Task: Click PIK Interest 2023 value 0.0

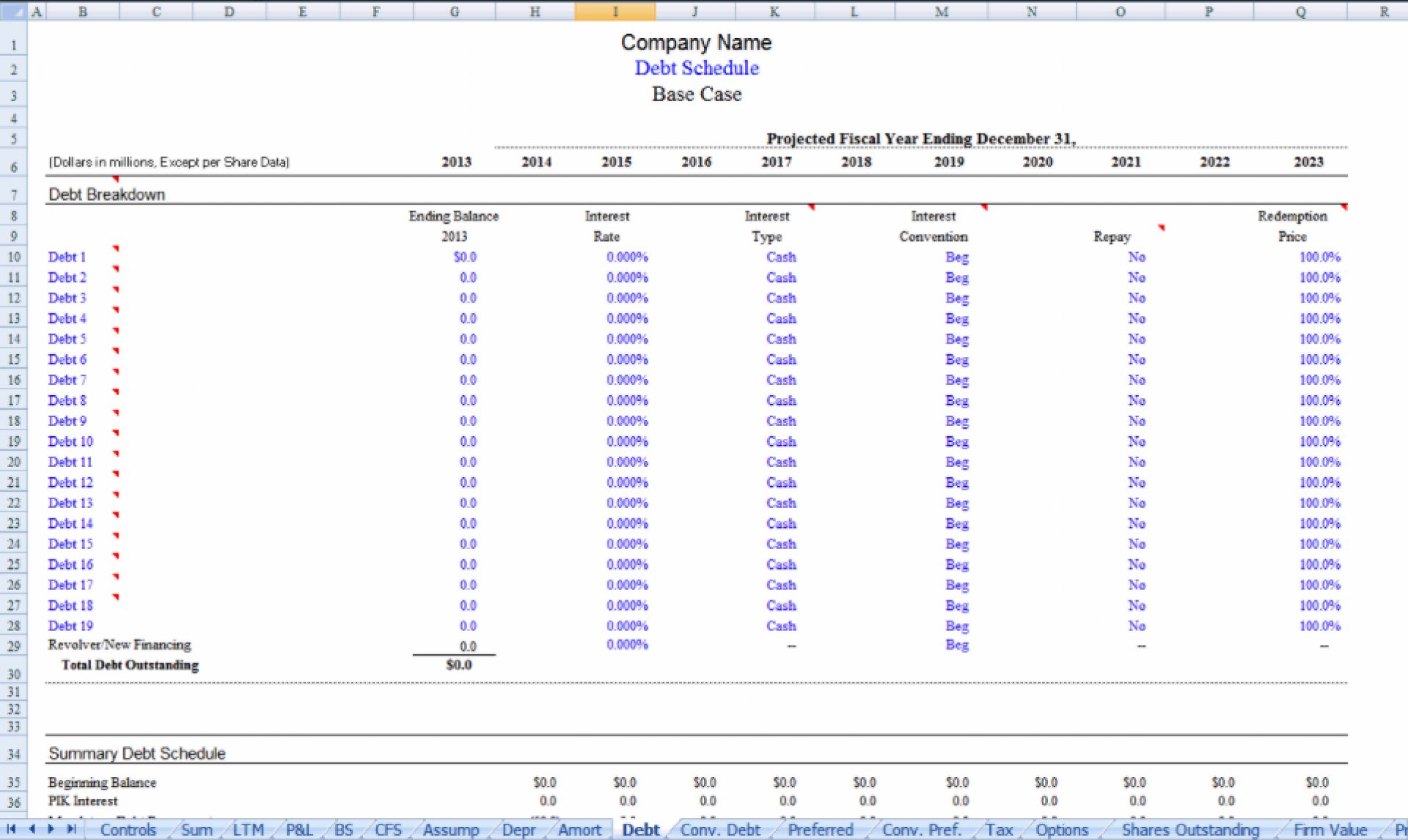Action: pos(1320,801)
